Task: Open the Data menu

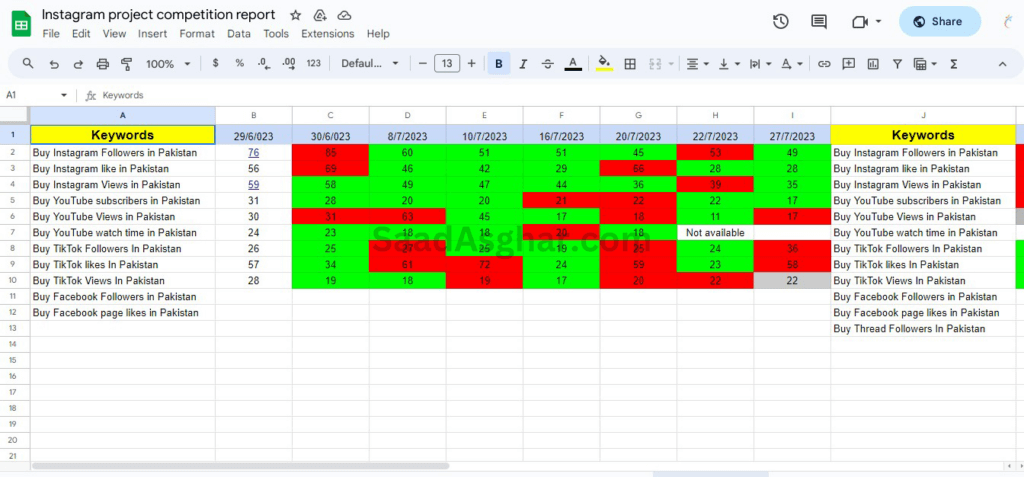Action: click(239, 33)
